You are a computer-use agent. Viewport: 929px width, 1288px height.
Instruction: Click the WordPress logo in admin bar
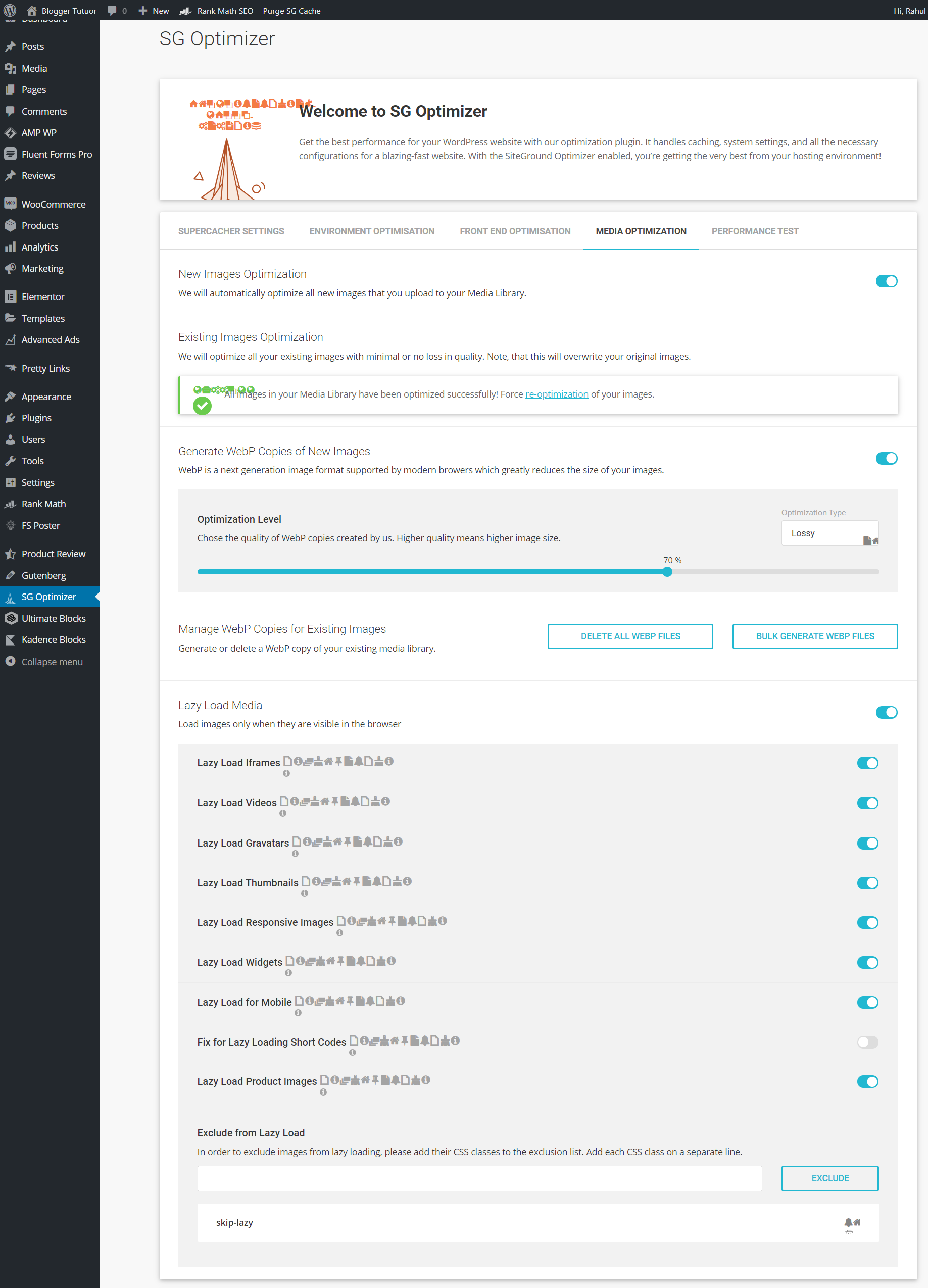click(x=10, y=10)
